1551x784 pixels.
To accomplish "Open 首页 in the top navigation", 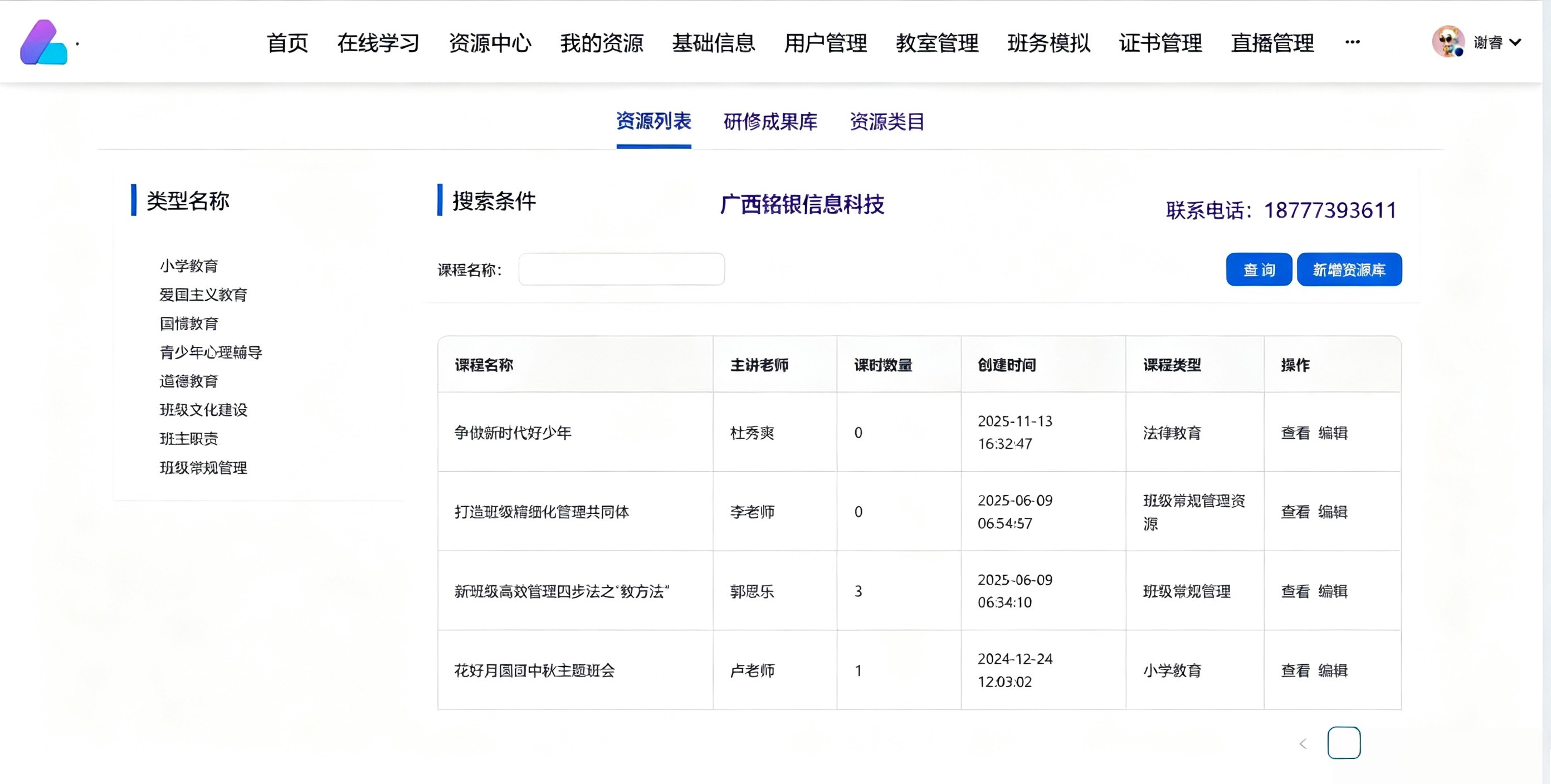I will (x=287, y=43).
